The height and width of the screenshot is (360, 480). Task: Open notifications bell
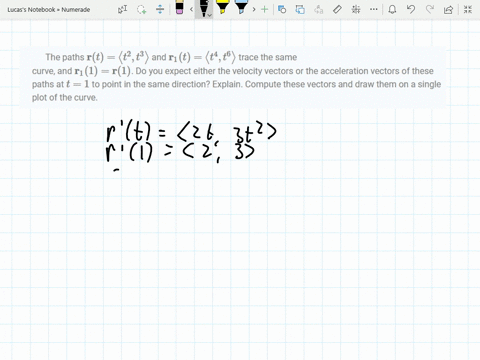(392, 9)
